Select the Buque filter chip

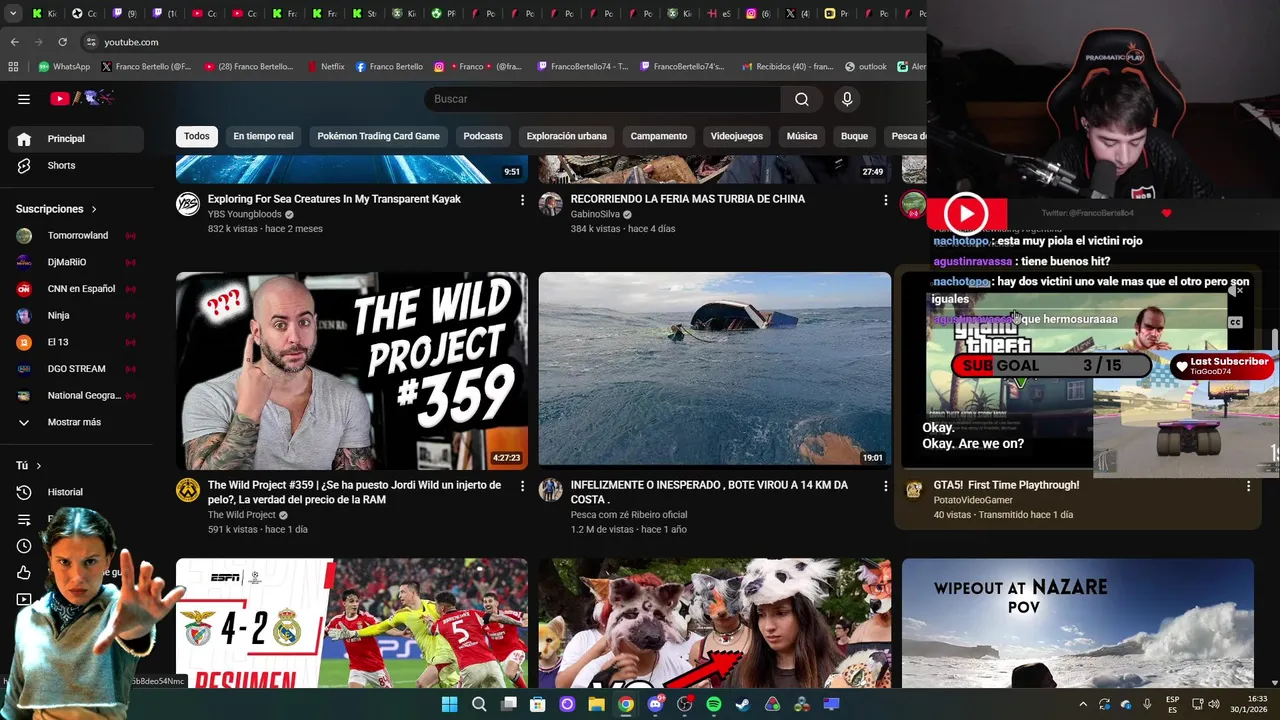[x=854, y=136]
